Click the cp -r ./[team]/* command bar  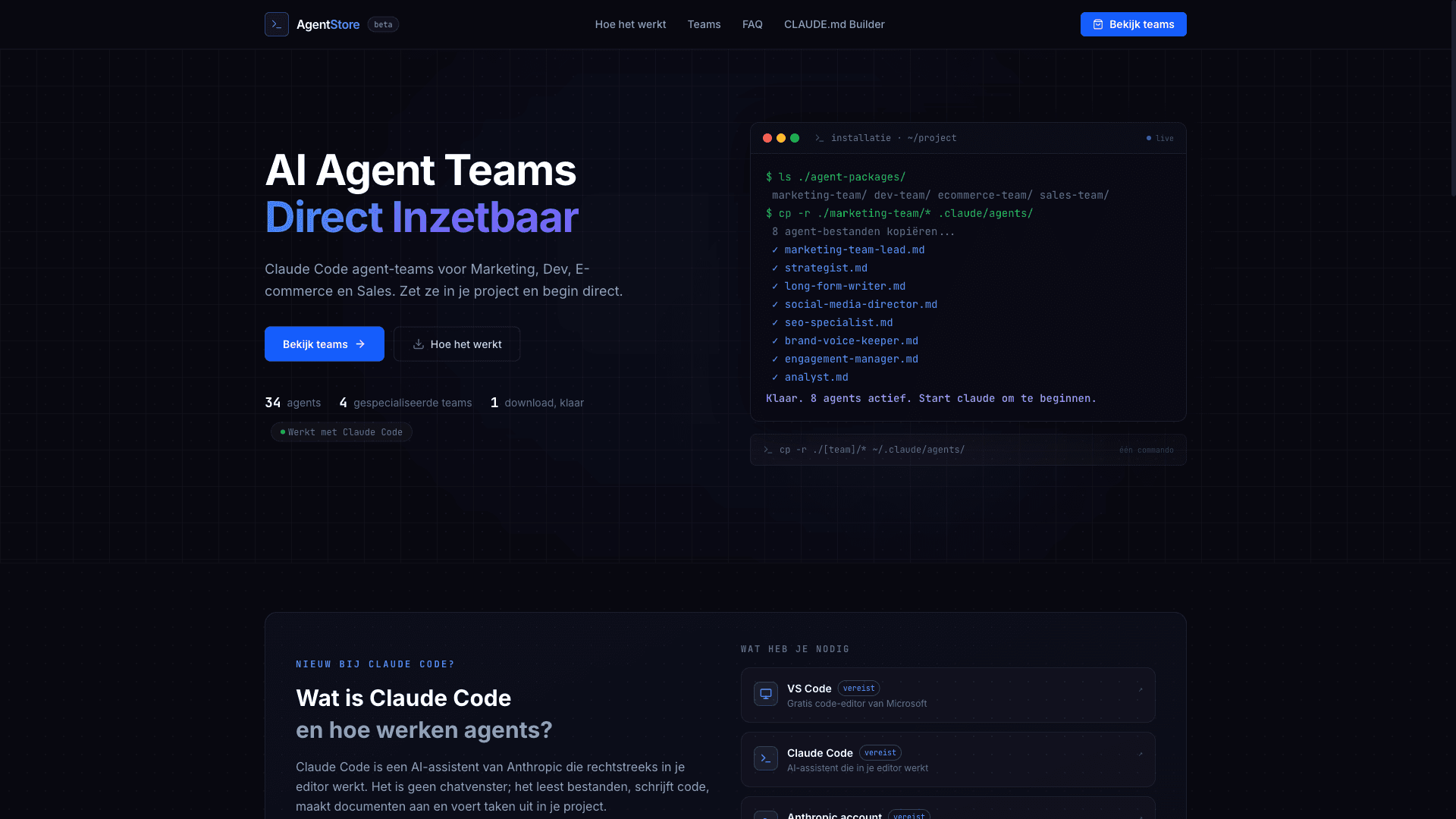968,450
